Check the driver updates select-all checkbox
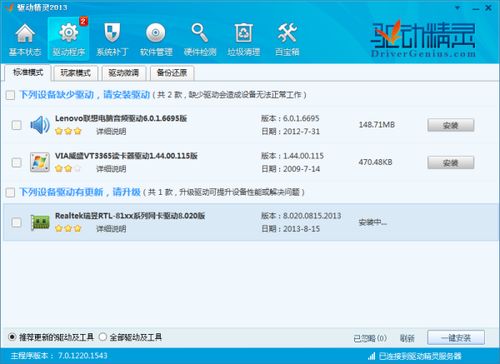The image size is (500, 364). [x=10, y=192]
